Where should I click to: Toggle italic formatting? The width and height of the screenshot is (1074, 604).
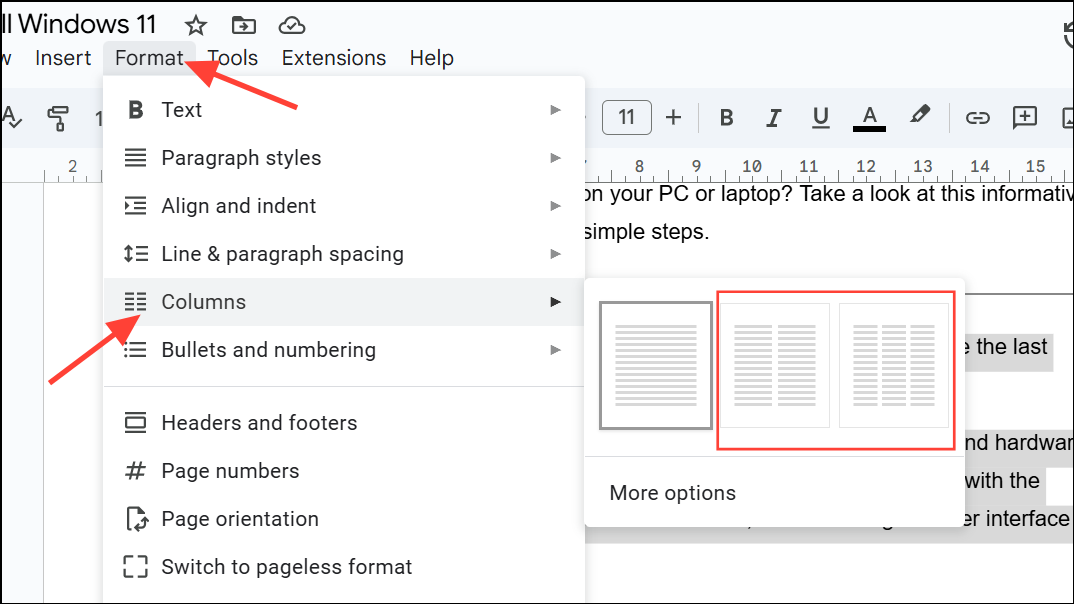(773, 118)
